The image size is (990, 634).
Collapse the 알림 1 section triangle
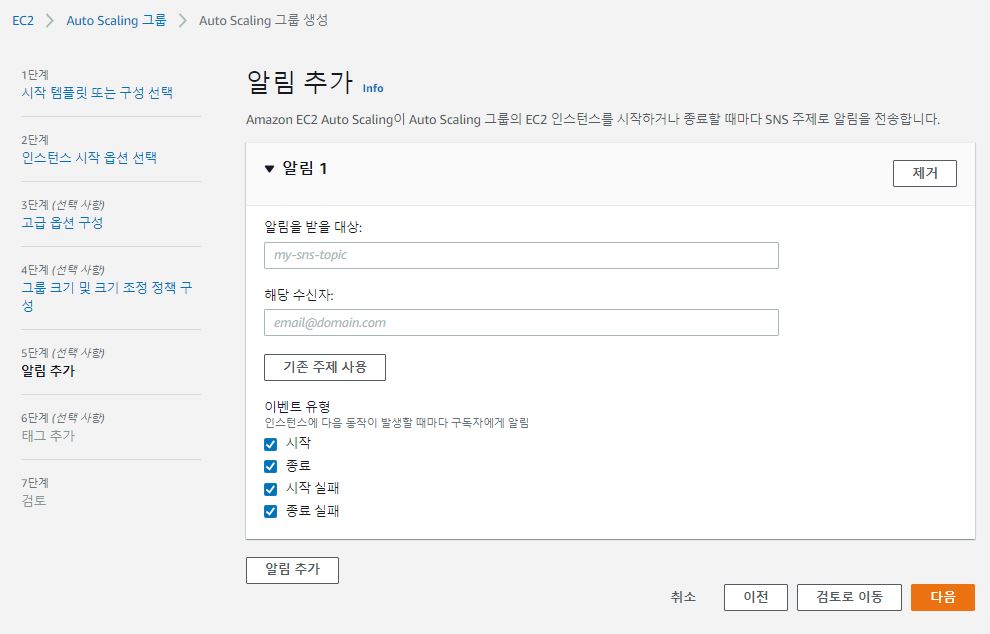(x=270, y=169)
